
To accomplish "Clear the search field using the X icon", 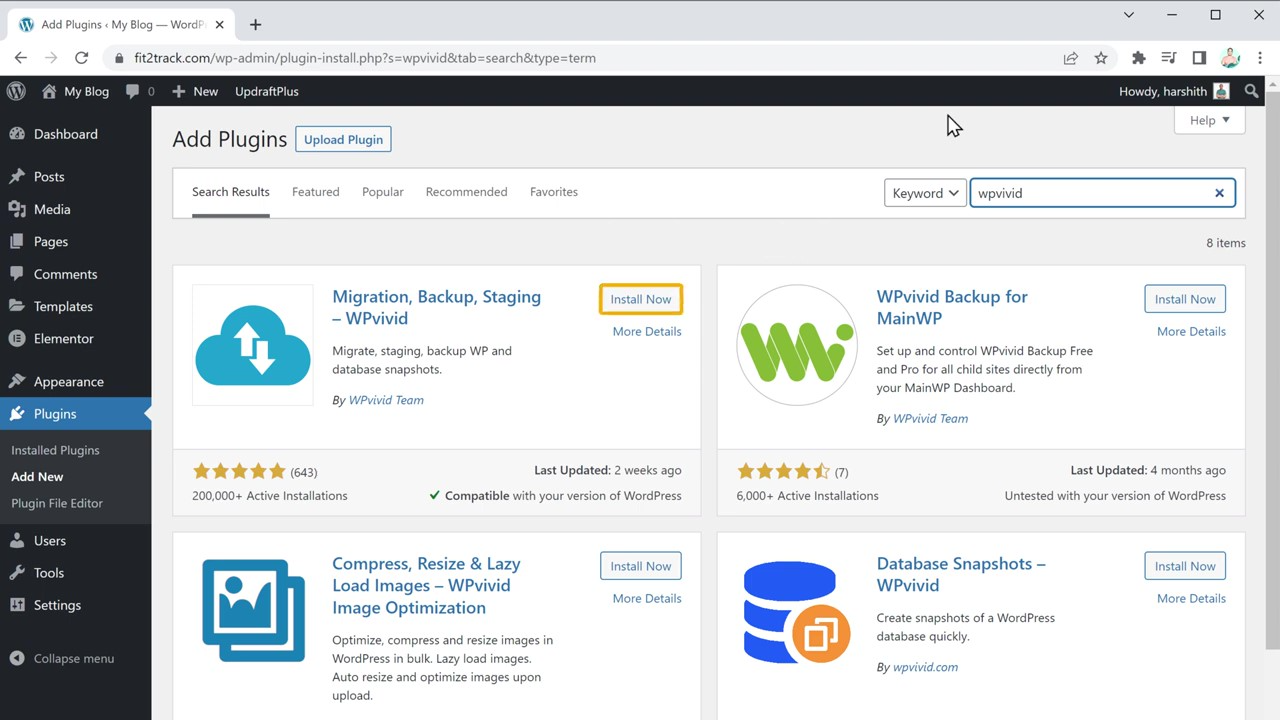I will tap(1219, 193).
